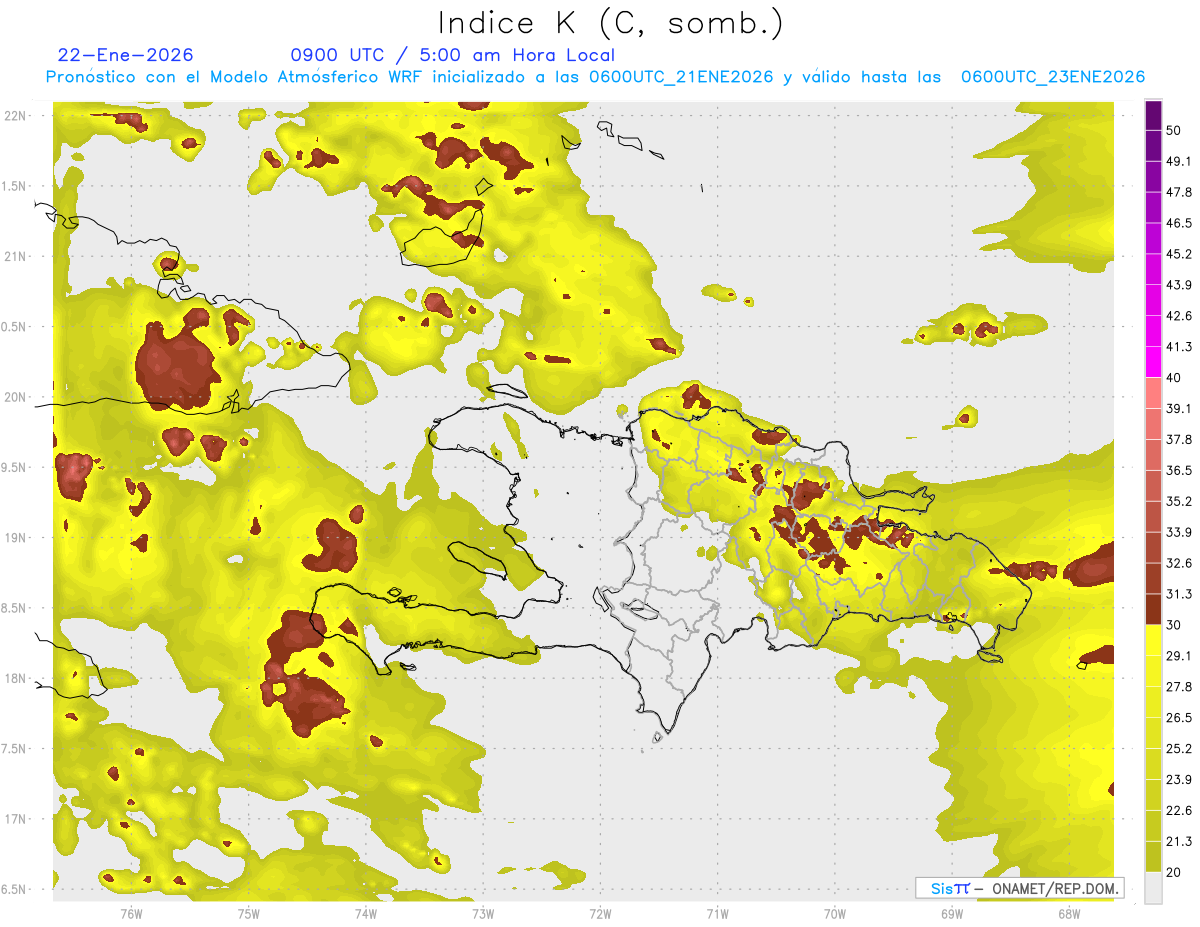Click the 'SisTT' logo text in the credit box
The height and width of the screenshot is (927, 1200).
coord(950,888)
